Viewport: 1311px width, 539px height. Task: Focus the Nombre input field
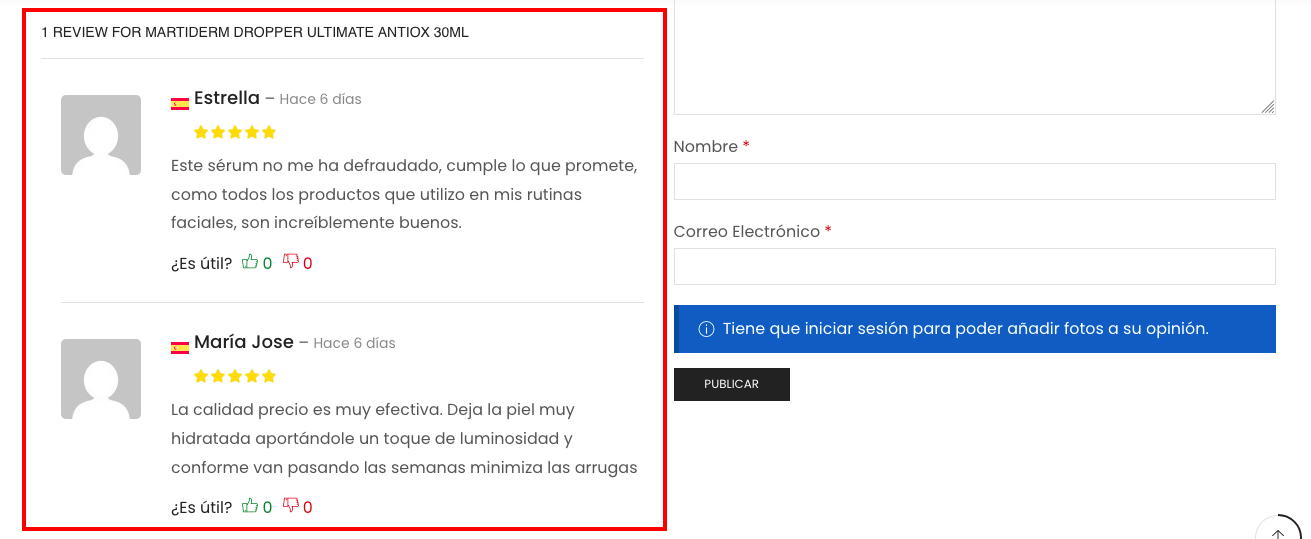[975, 182]
